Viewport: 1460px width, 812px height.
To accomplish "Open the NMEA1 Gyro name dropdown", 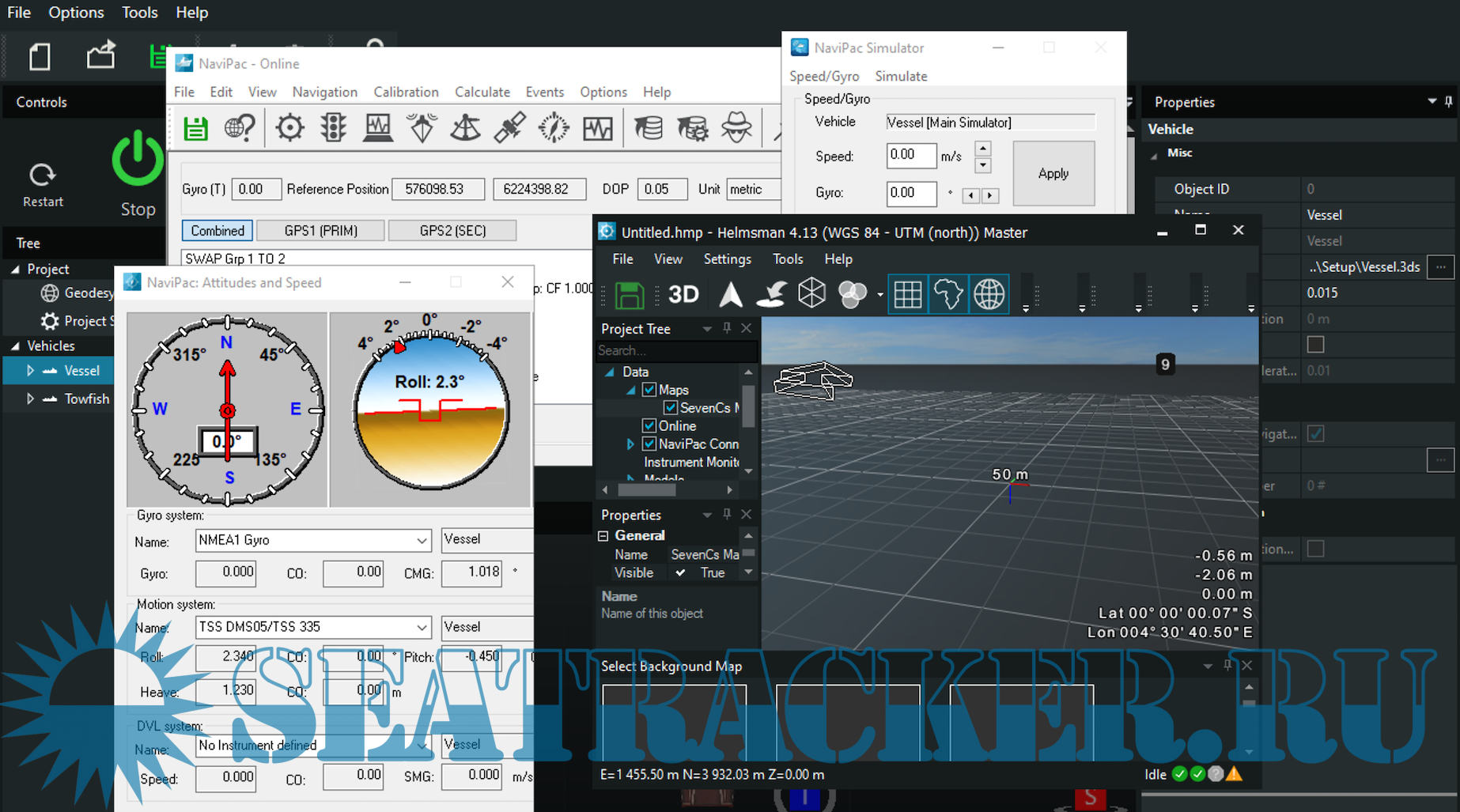I will 422,541.
